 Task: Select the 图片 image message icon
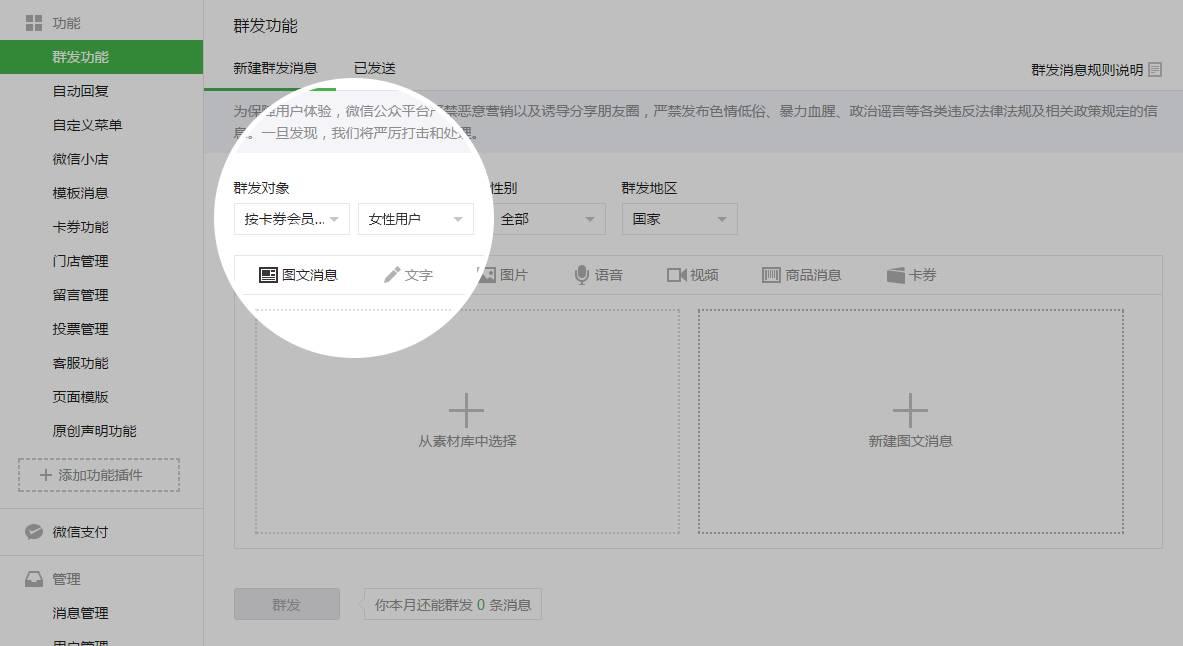pos(487,275)
